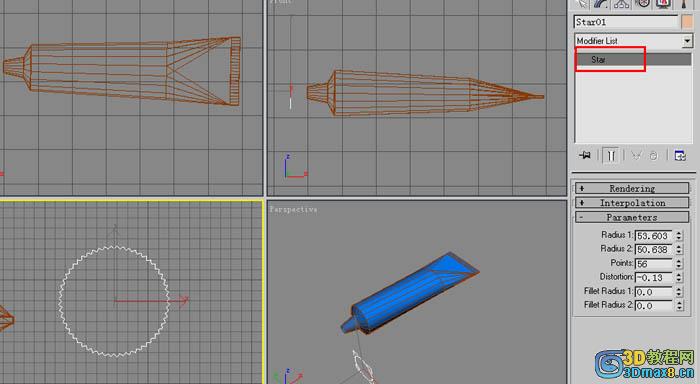Click the Fillet Radius 1 spinner arrows

point(679,292)
